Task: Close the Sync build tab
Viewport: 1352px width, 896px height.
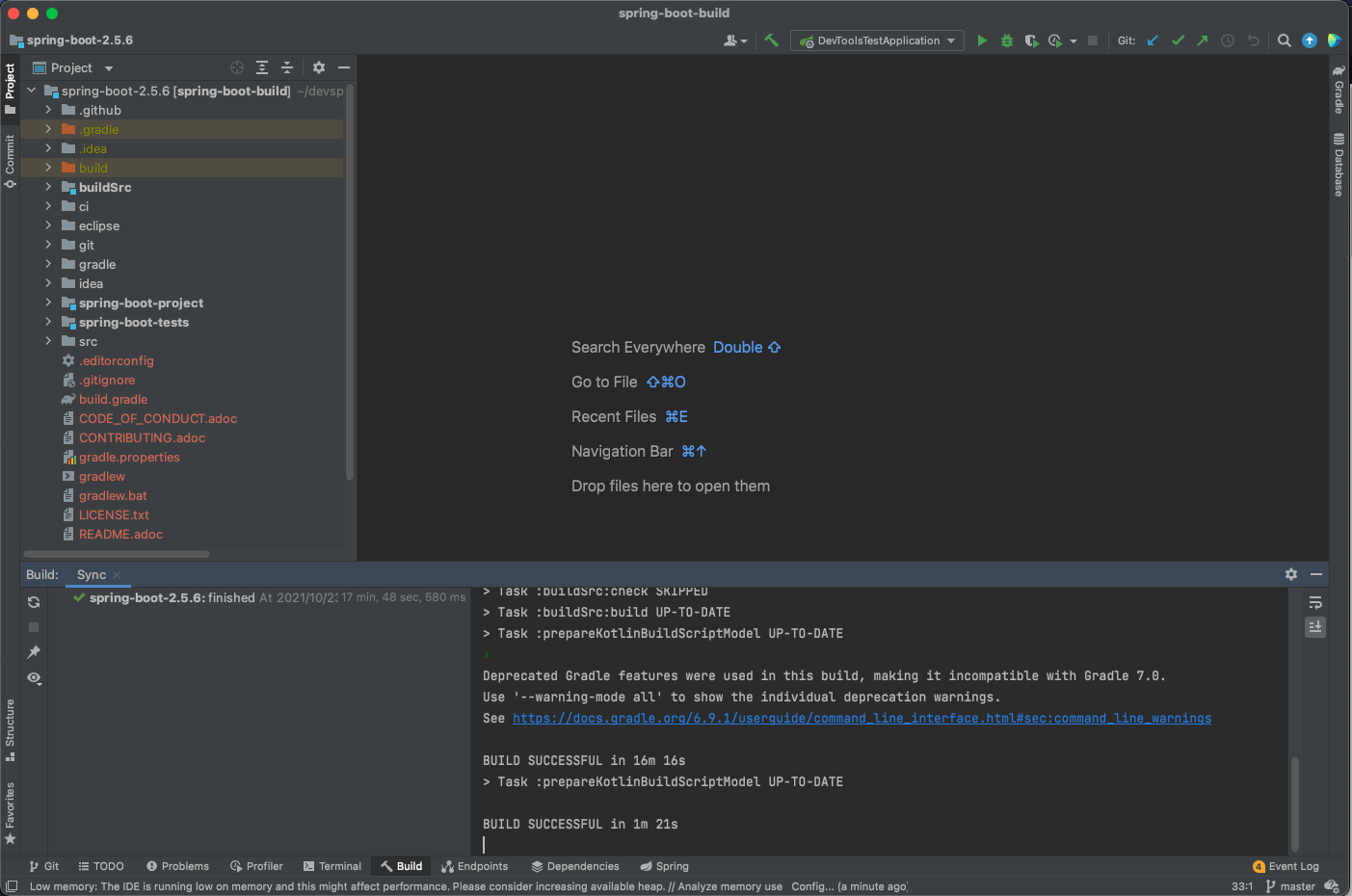Action: point(117,575)
